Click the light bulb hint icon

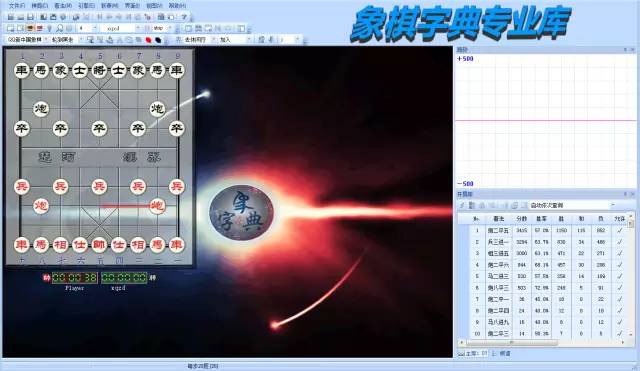click(x=49, y=28)
